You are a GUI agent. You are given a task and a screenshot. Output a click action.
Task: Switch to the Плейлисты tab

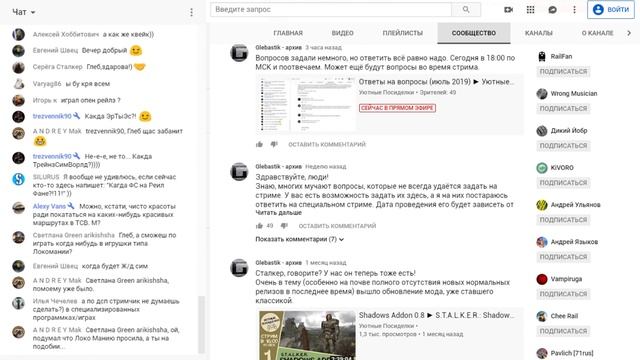[402, 33]
